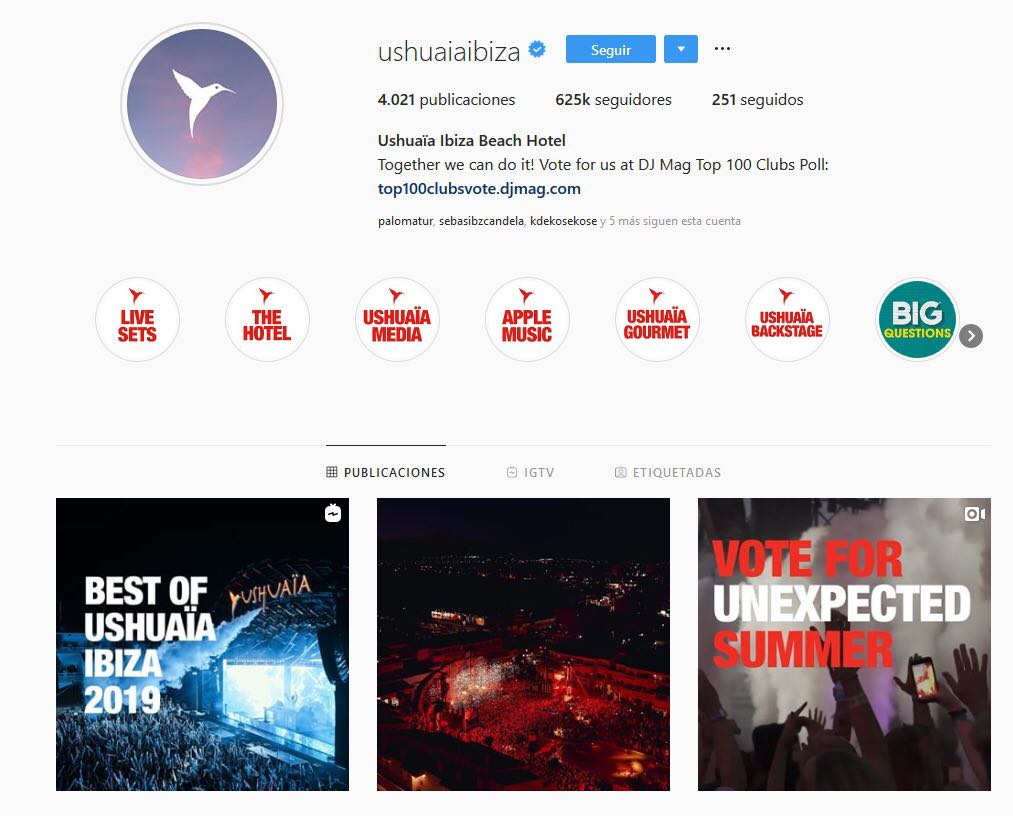
Task: Switch to the Etiquetadas tab
Action: [x=668, y=472]
